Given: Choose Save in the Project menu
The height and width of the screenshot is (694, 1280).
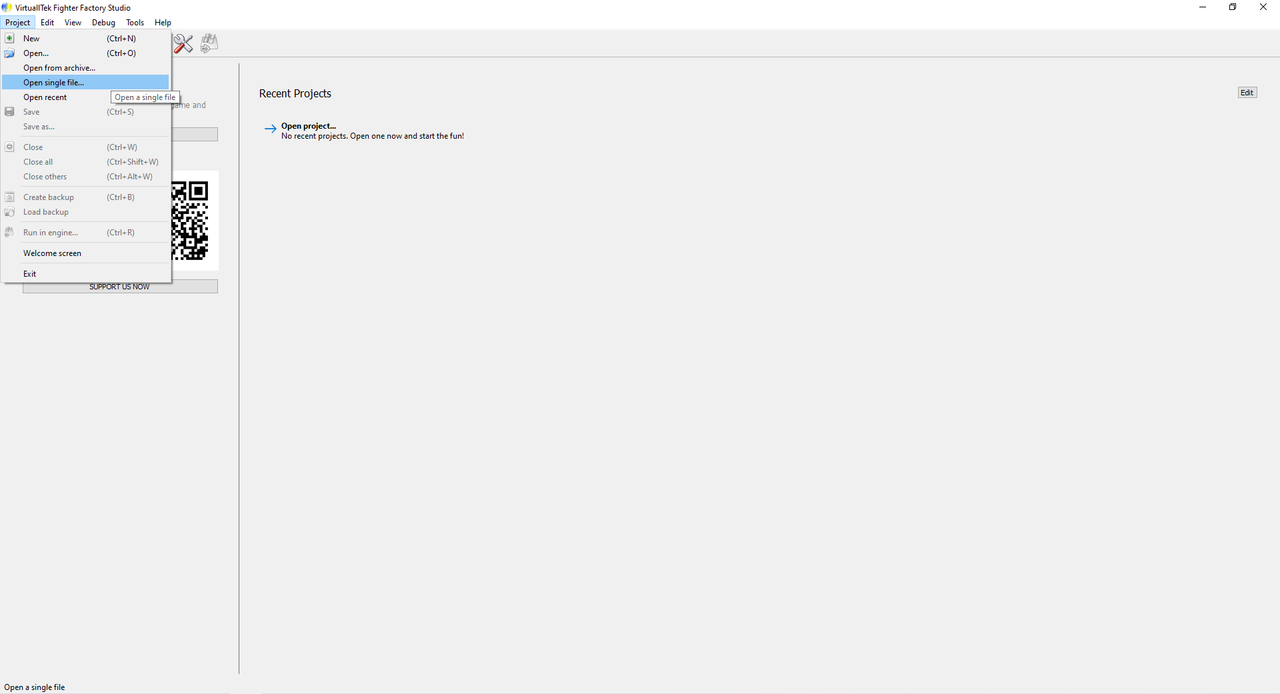Looking at the screenshot, I should click(86, 112).
